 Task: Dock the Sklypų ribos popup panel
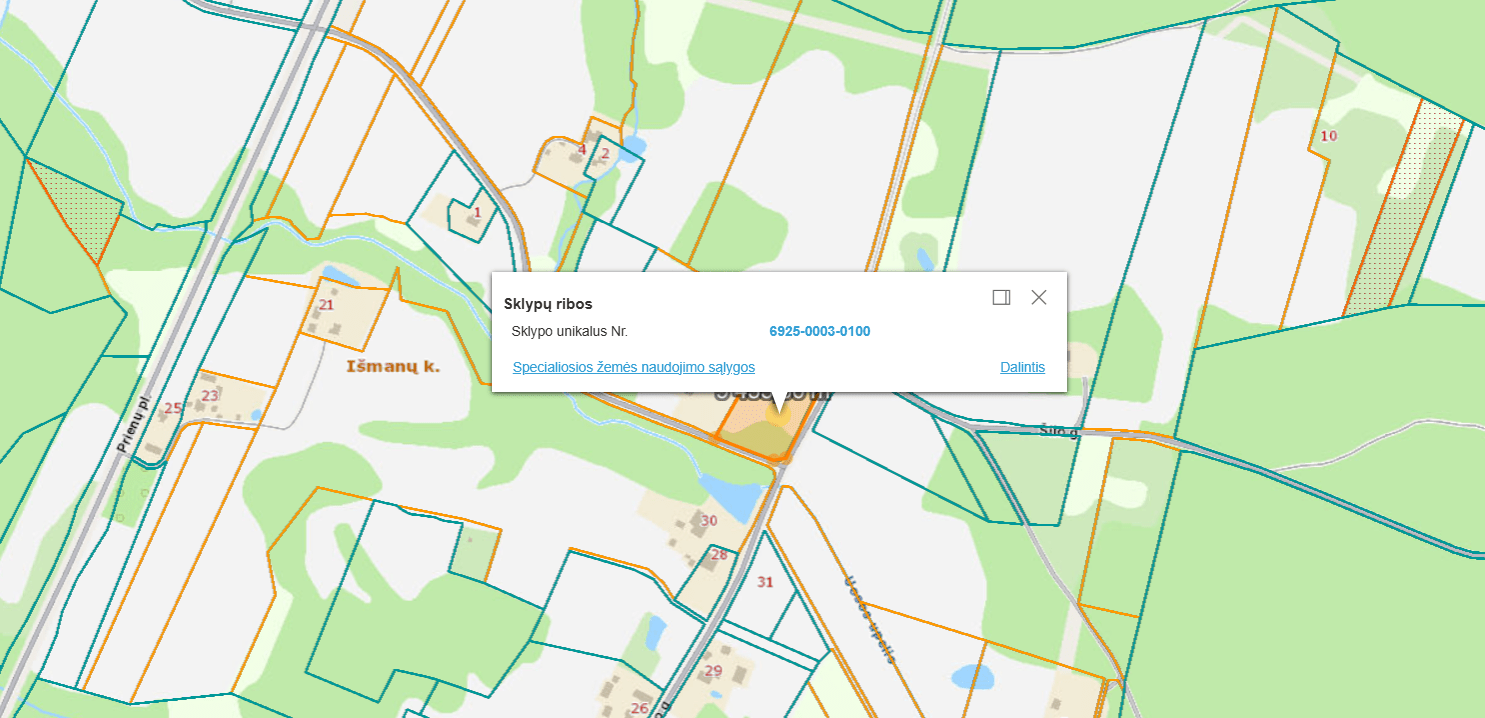tap(1001, 297)
